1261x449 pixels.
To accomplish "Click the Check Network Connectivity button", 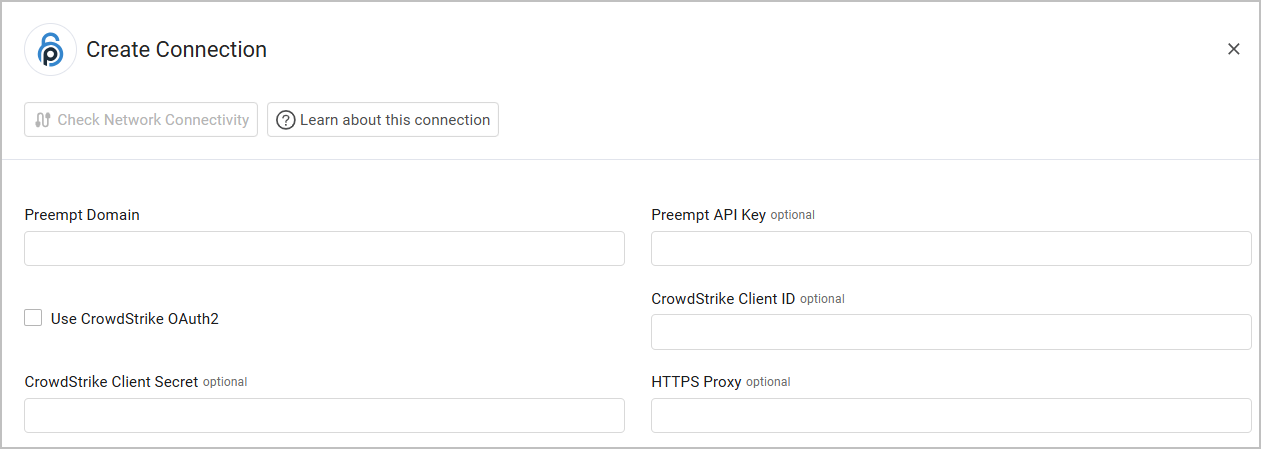I will click(141, 120).
